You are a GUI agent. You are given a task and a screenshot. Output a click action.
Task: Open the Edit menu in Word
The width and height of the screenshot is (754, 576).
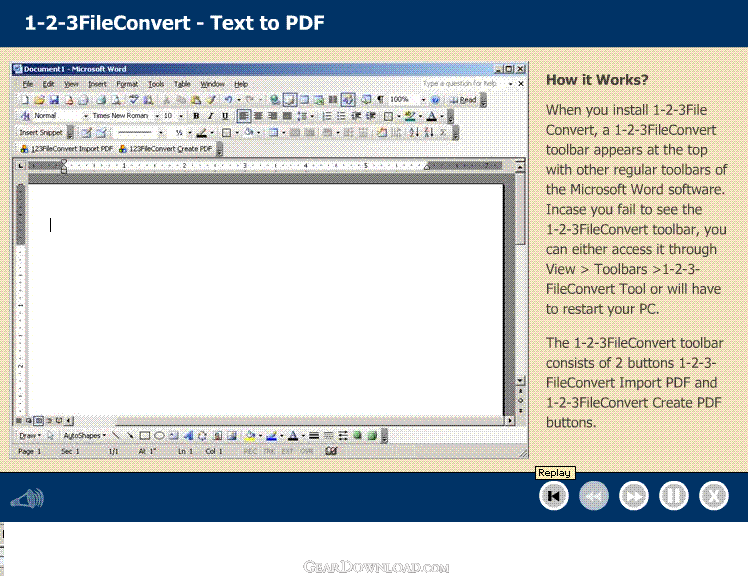pos(48,84)
